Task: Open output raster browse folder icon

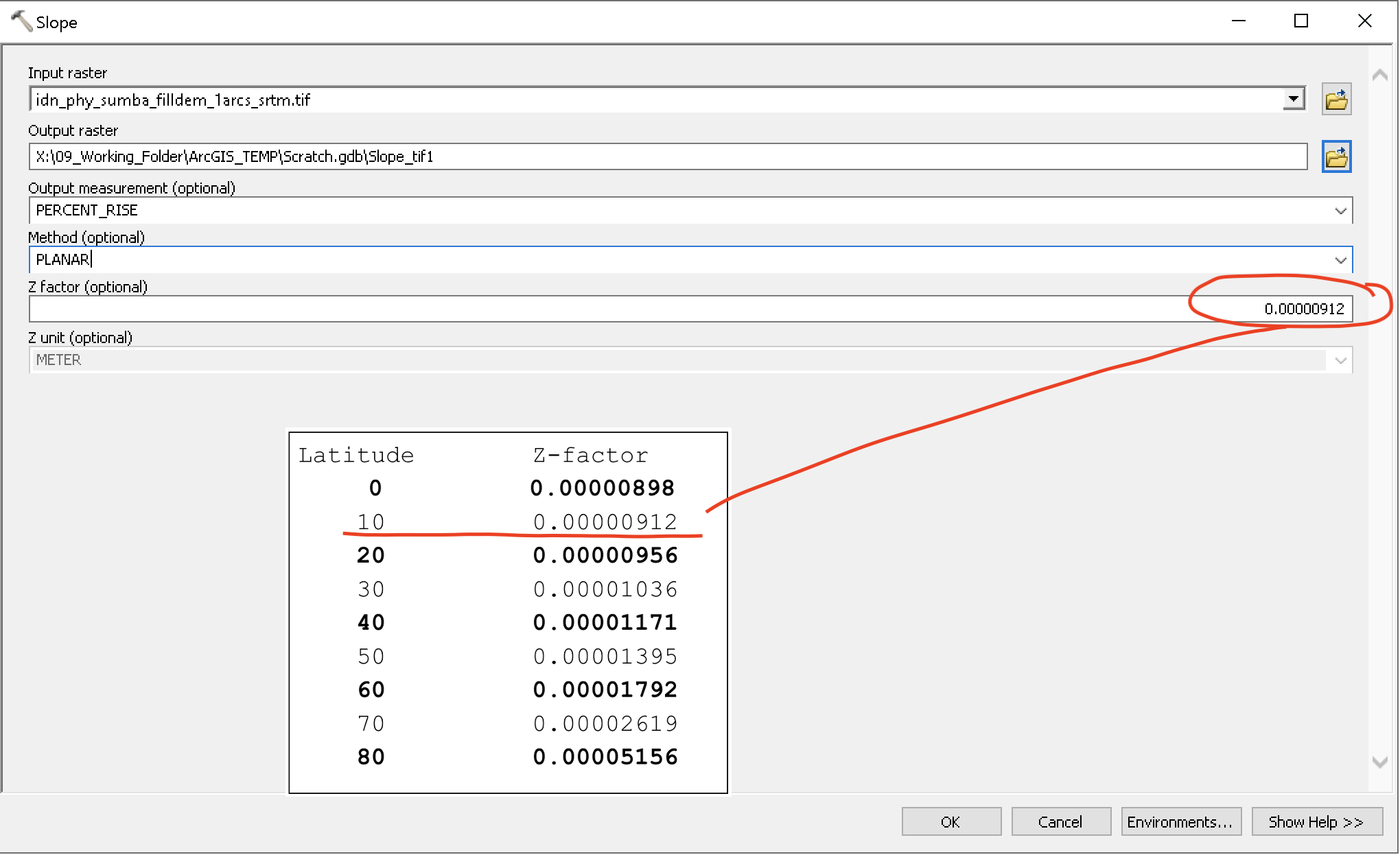Action: 1335,157
